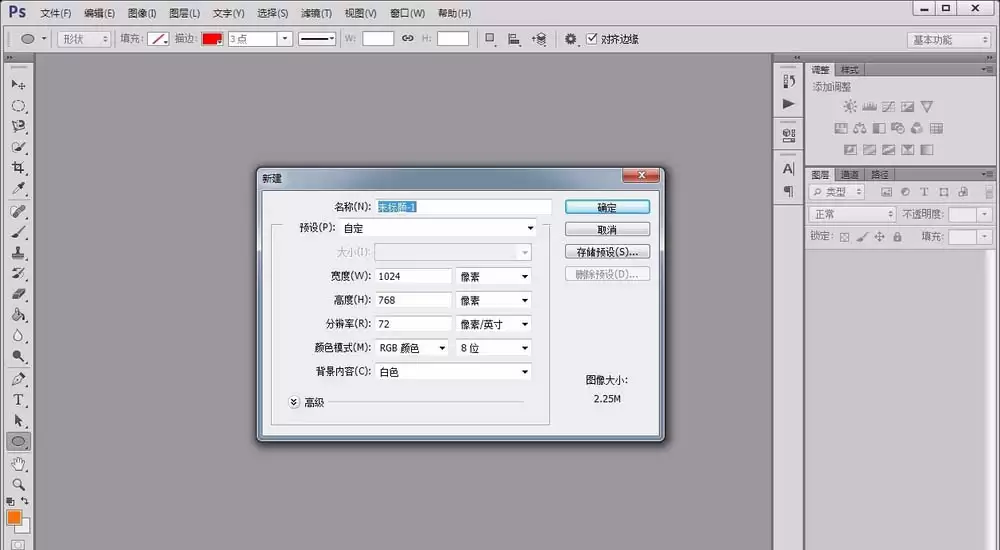The height and width of the screenshot is (550, 1000).
Task: Select the Path Selection tool
Action: click(x=18, y=420)
